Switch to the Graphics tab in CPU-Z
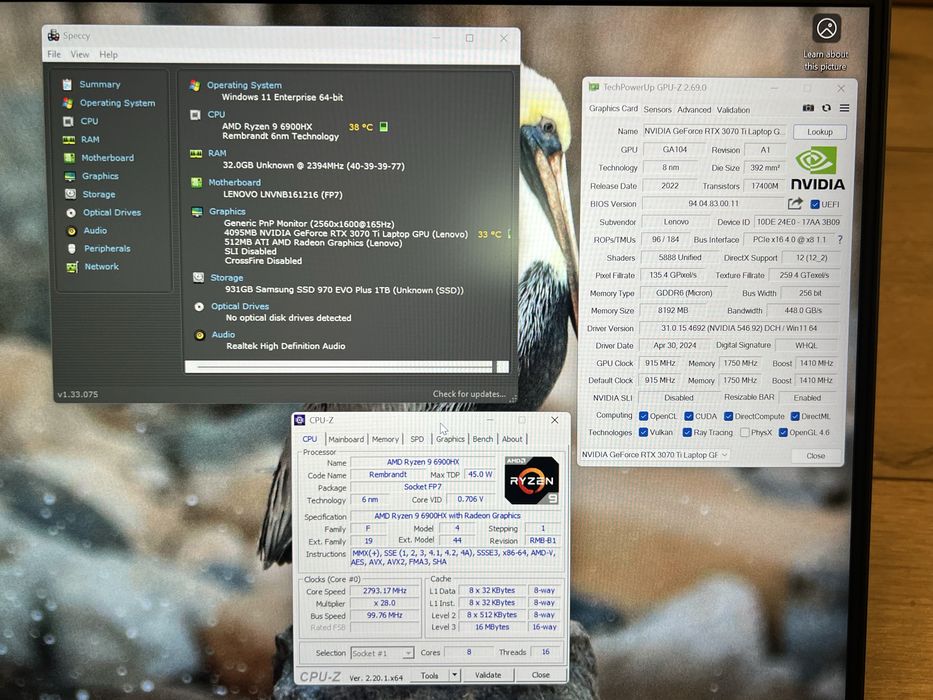 450,439
